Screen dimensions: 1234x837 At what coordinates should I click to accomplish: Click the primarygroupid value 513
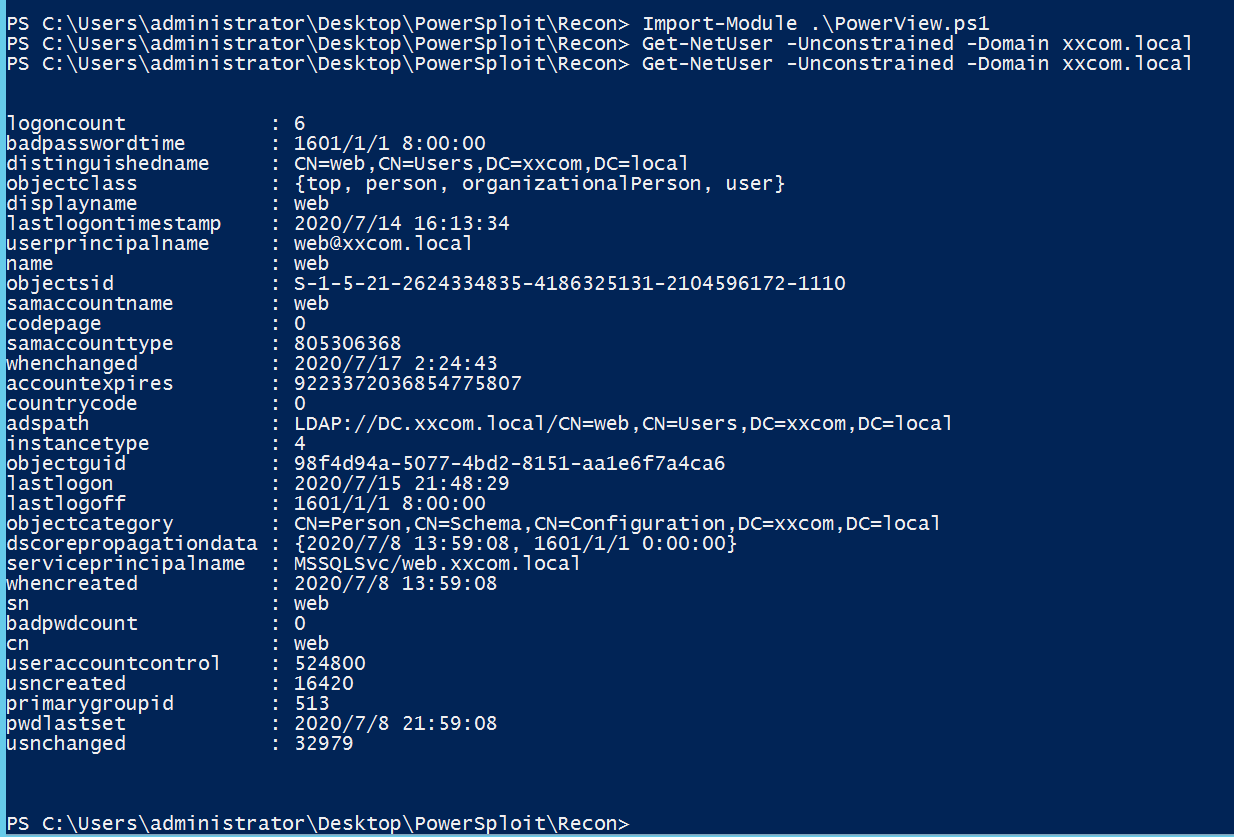point(311,704)
